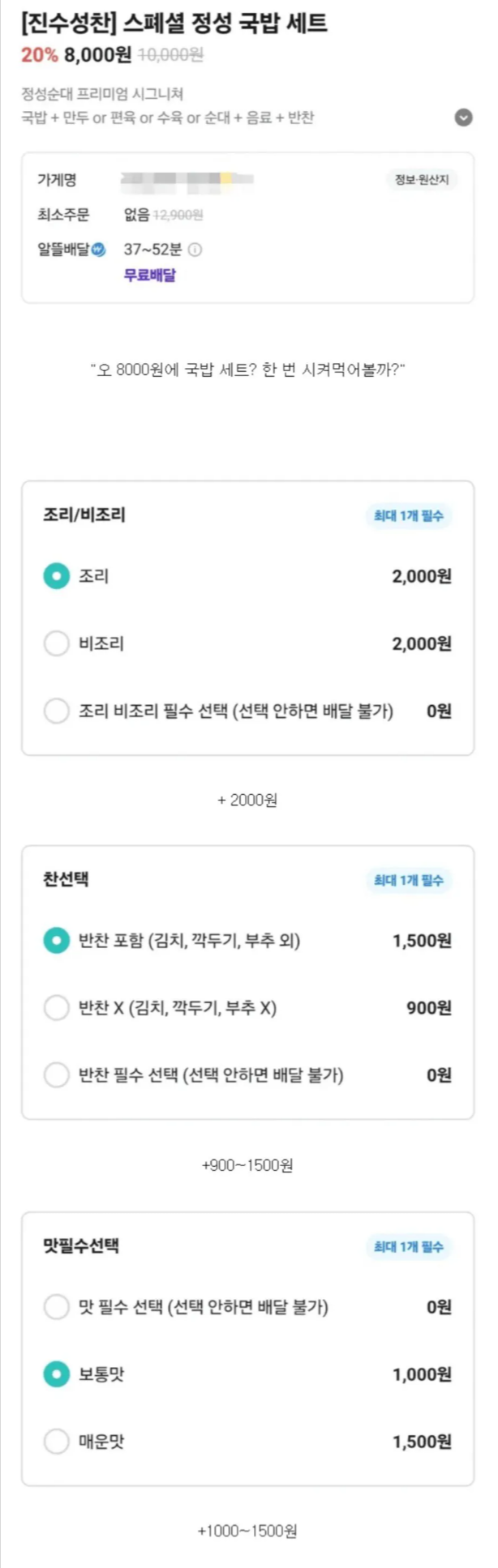Click the blurred store name

pyautogui.click(x=187, y=180)
